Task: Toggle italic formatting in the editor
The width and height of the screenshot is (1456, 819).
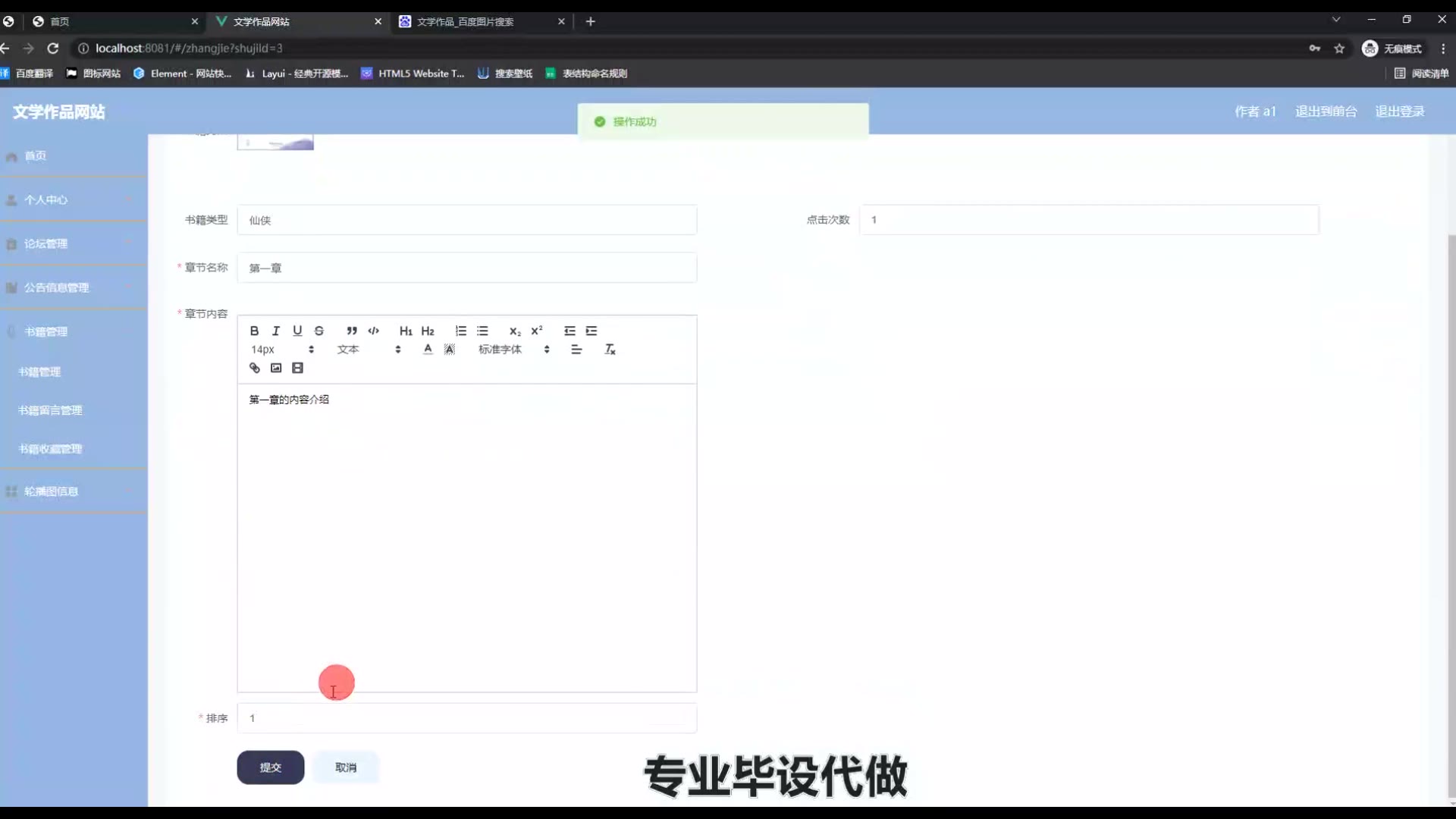Action: 276,331
